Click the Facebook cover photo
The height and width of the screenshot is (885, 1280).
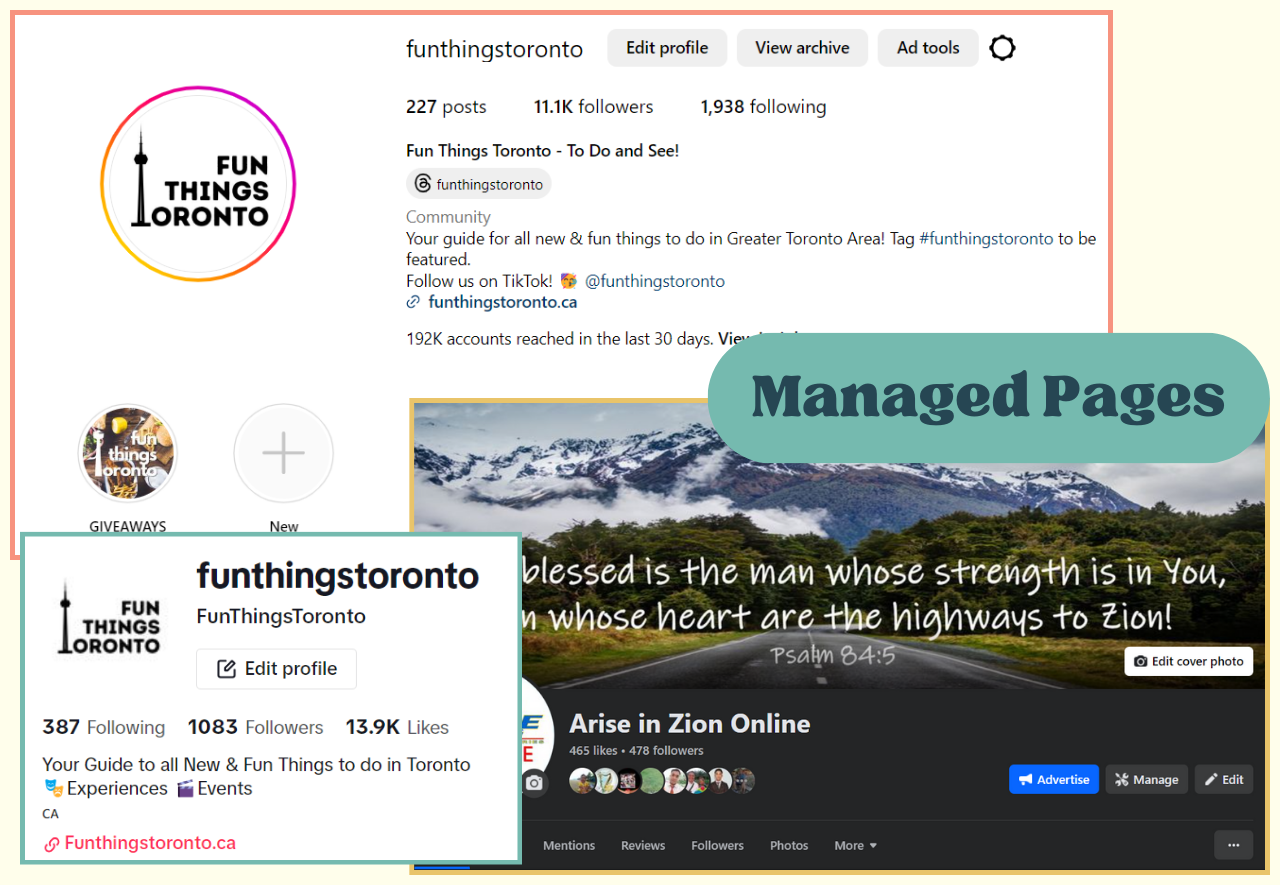click(x=838, y=545)
